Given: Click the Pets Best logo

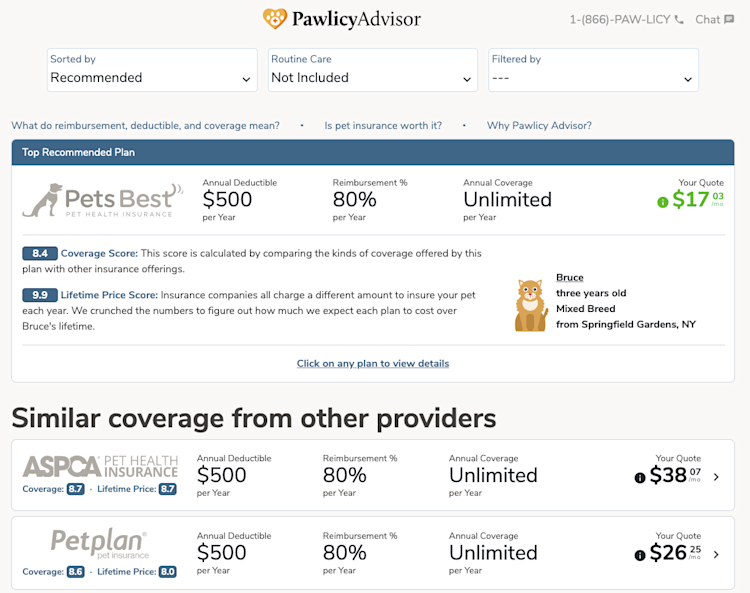Looking at the screenshot, I should 103,200.
